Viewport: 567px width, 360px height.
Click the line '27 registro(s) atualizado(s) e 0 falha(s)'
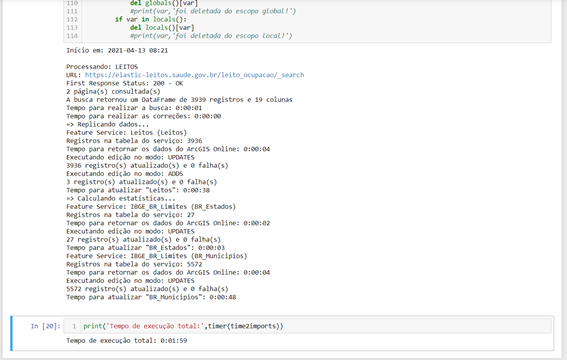(144, 239)
